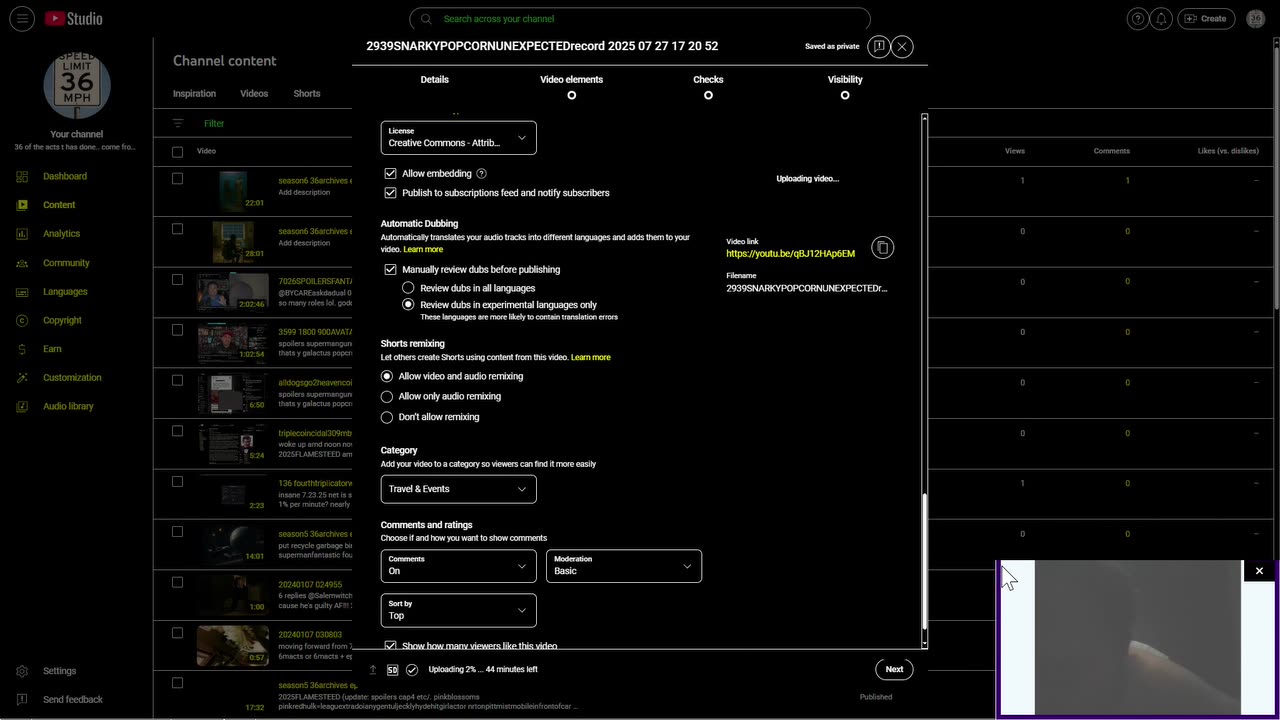Click the Languages sidebar icon

point(22,292)
